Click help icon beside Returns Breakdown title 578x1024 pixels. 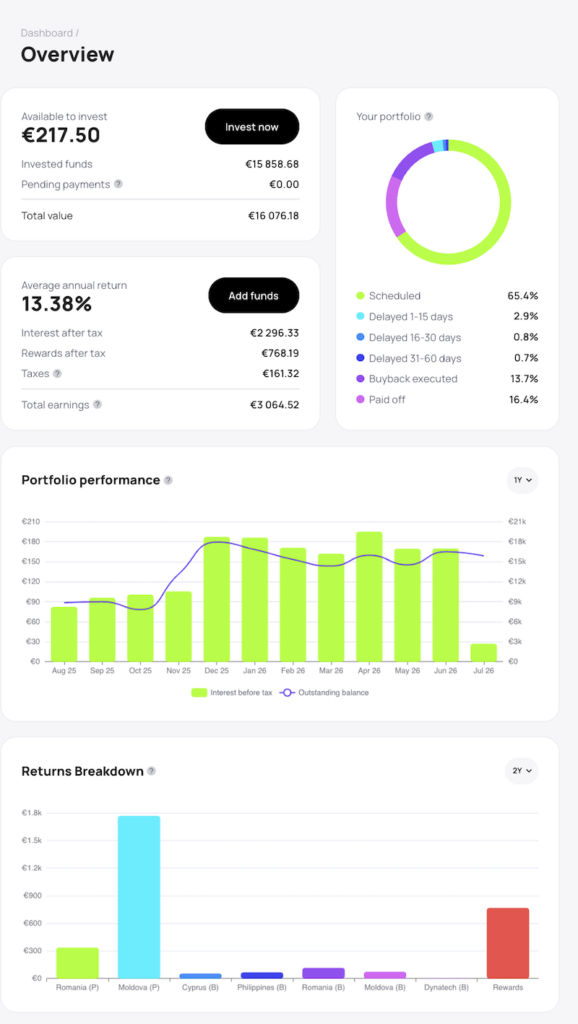(x=152, y=771)
